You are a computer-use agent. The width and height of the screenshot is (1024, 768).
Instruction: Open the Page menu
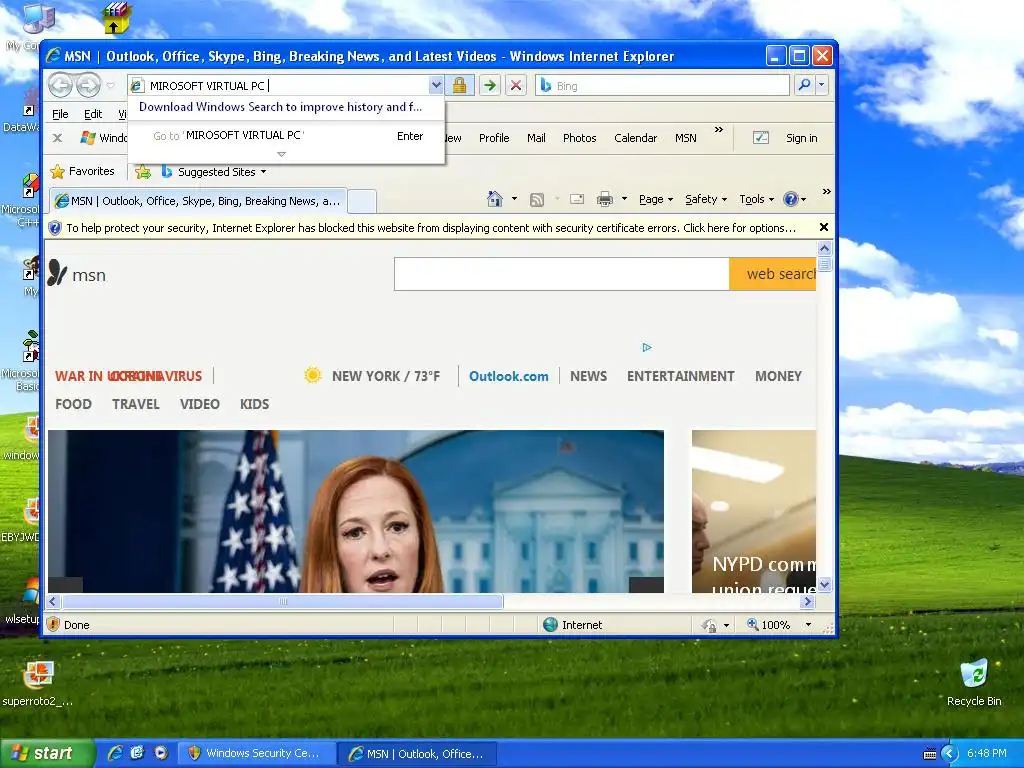click(x=656, y=200)
